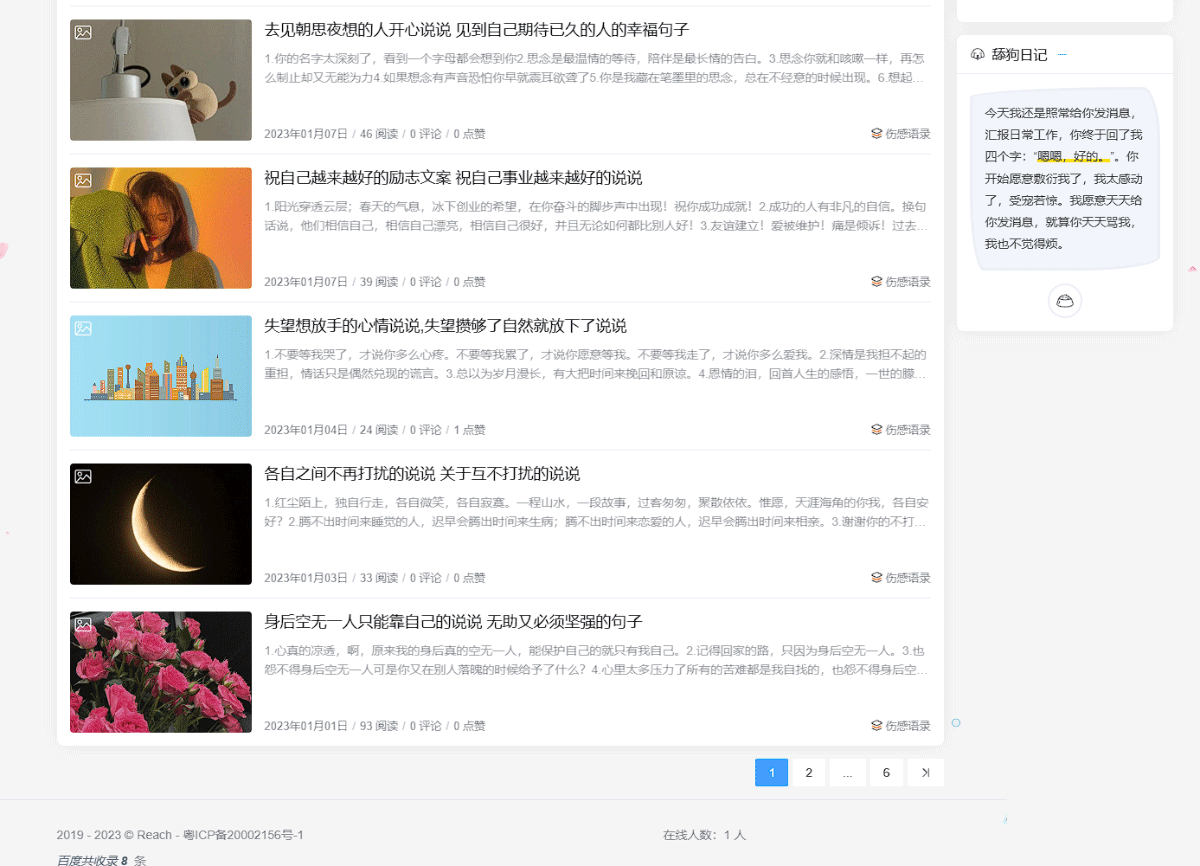Image resolution: width=1200 pixels, height=866 pixels.
Task: Click the woman in green sweater thumbnail
Action: (x=161, y=228)
